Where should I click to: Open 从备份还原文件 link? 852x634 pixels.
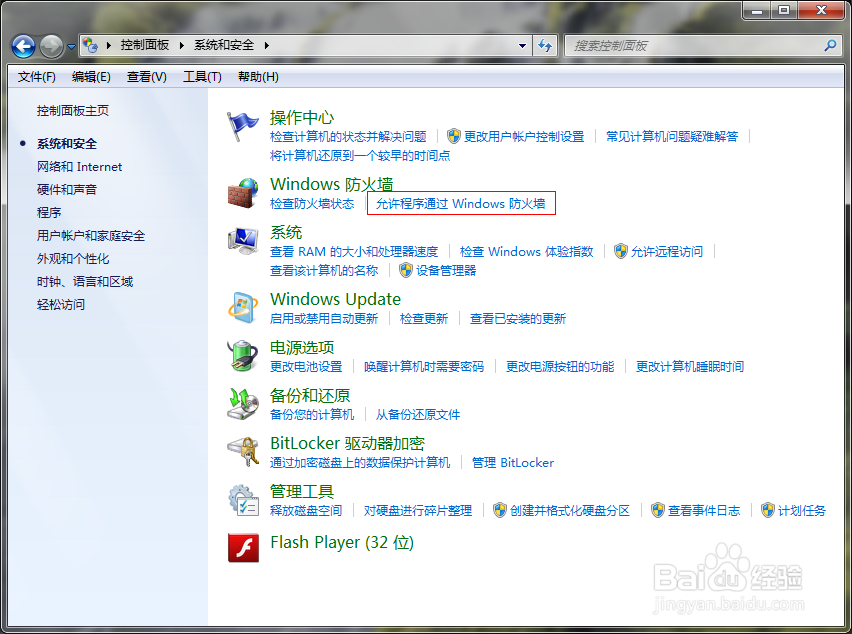(418, 415)
